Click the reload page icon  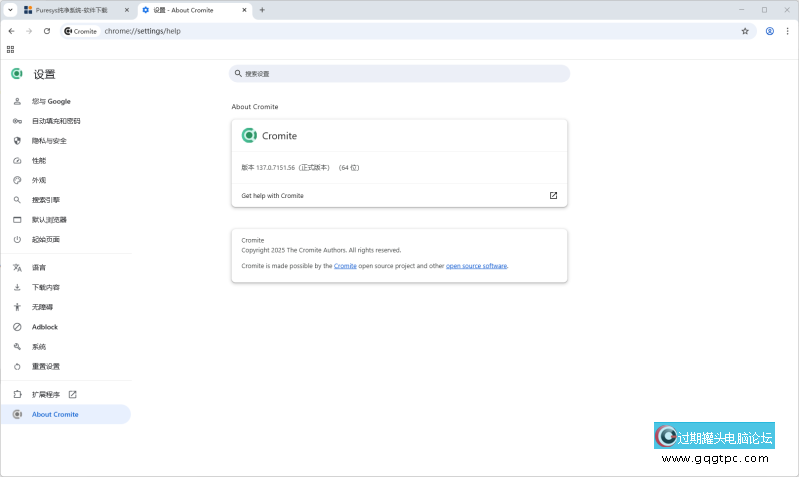coord(47,31)
